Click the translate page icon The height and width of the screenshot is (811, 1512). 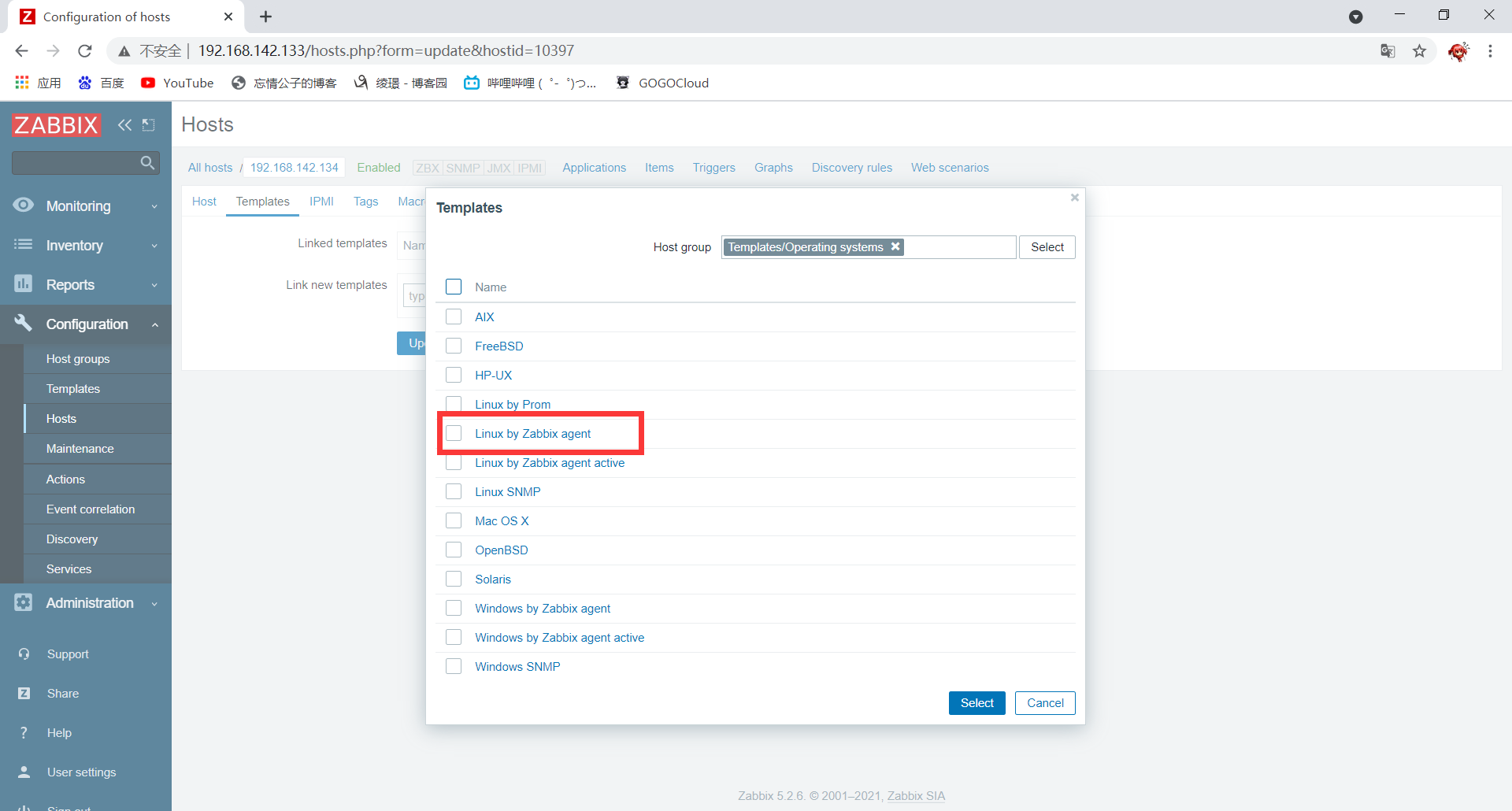coord(1388,51)
